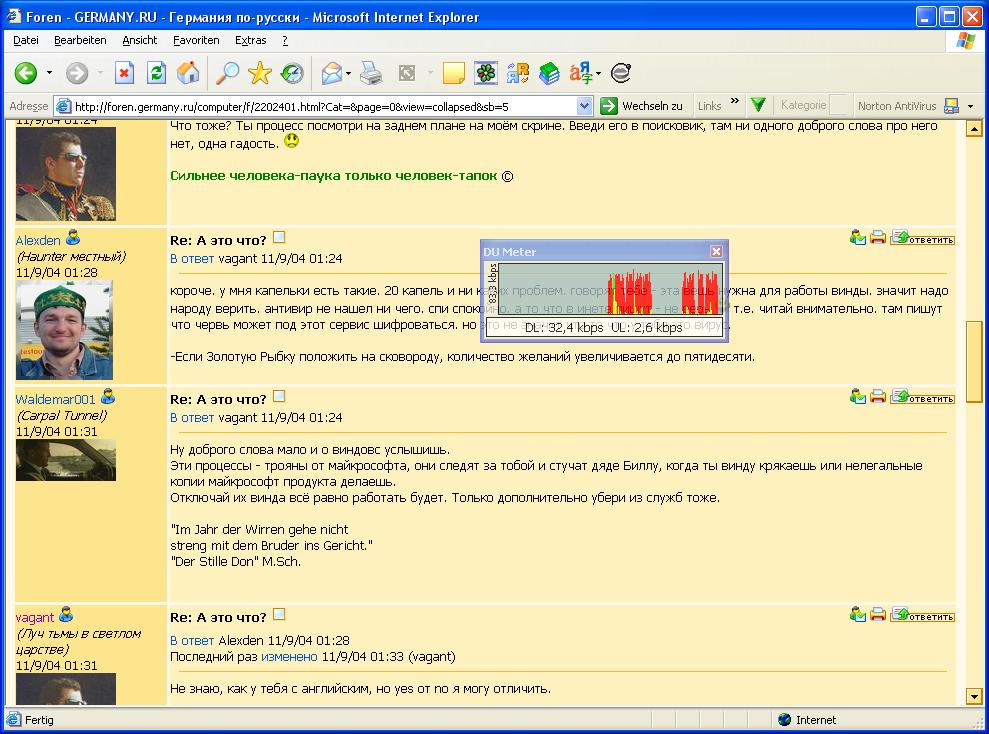The width and height of the screenshot is (989, 734).
Task: Click ответить in vagant's bottom post
Action: [x=922, y=615]
